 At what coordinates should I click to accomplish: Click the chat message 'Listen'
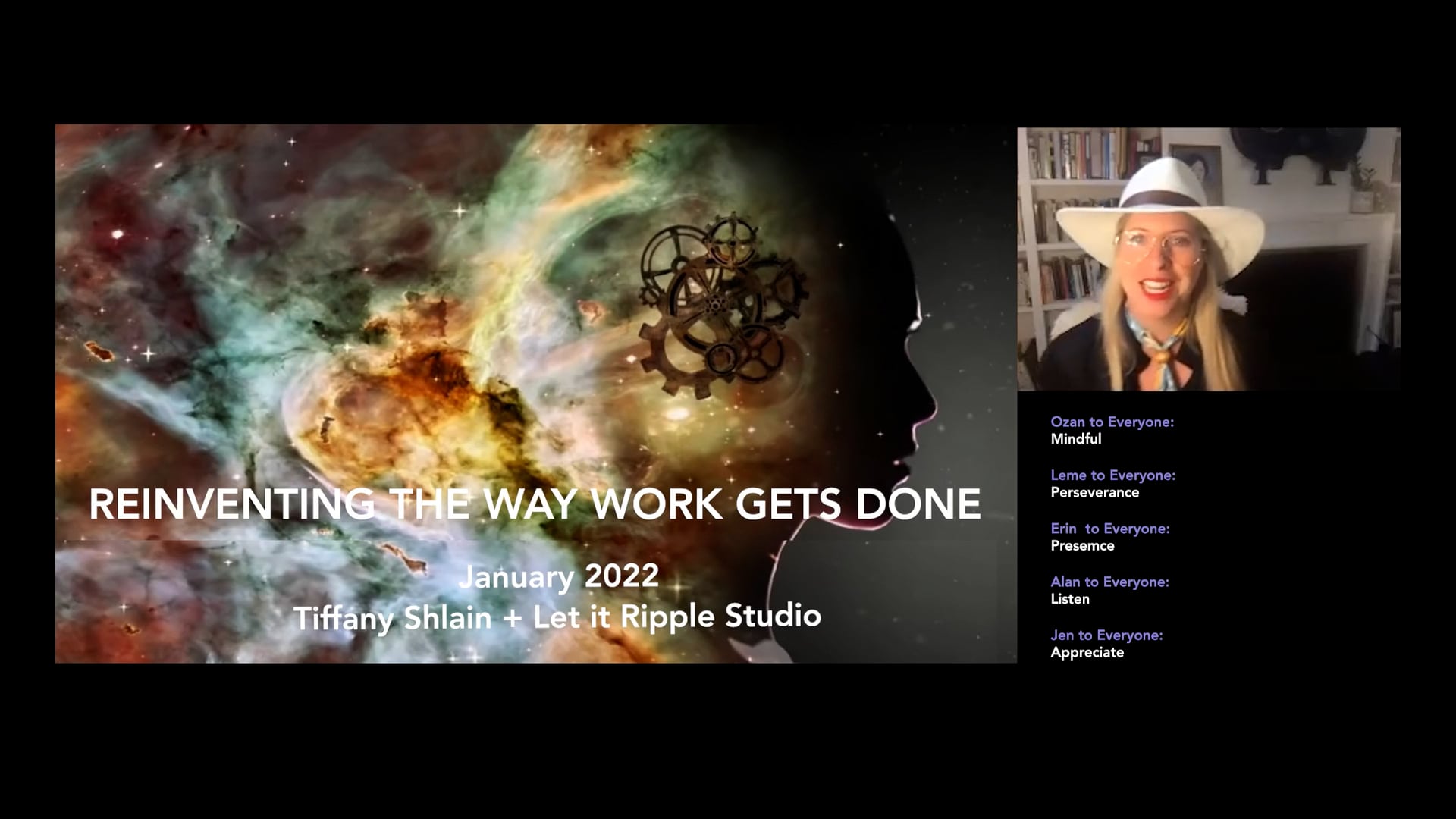(1070, 599)
